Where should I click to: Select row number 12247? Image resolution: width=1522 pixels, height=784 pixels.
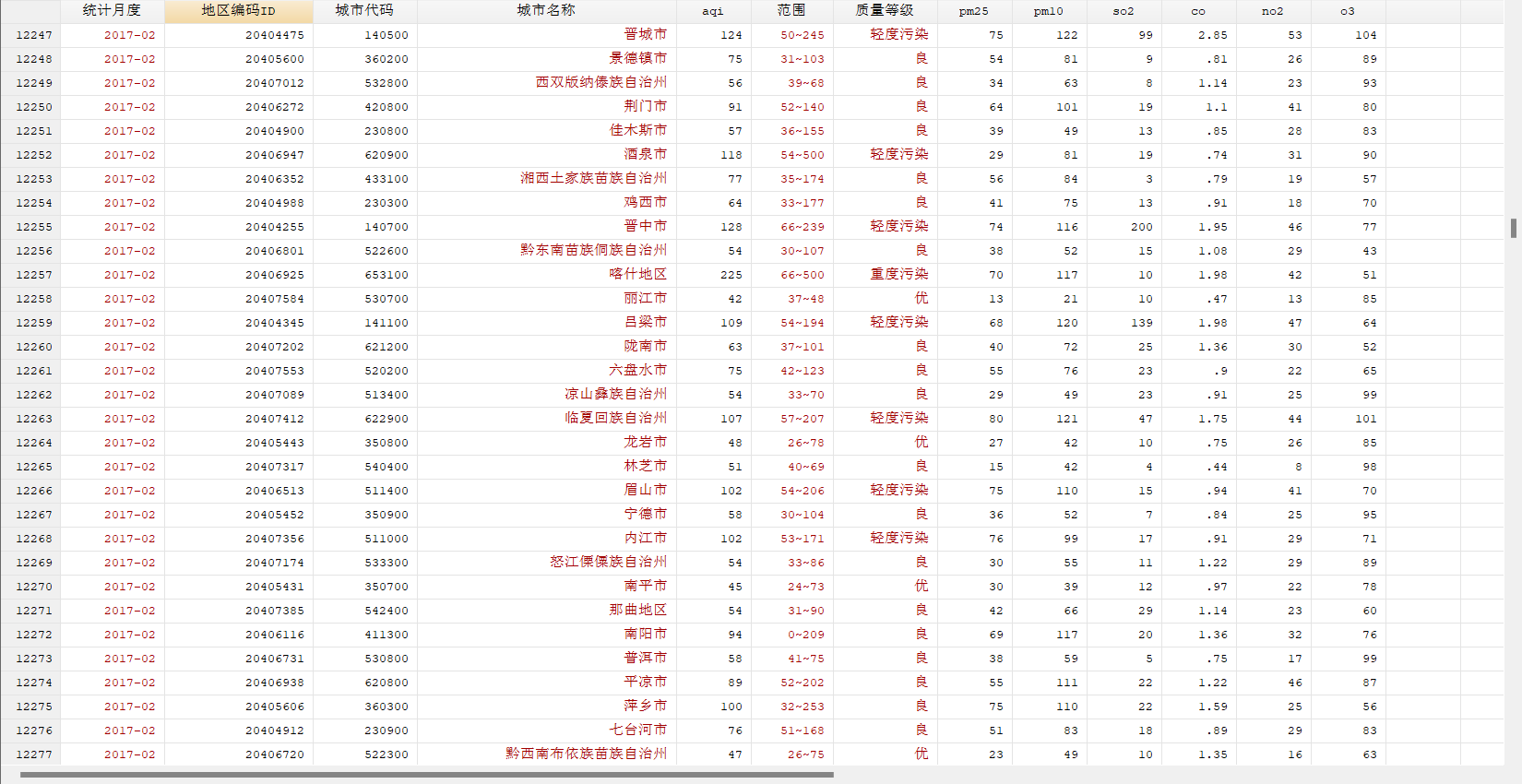[30, 35]
